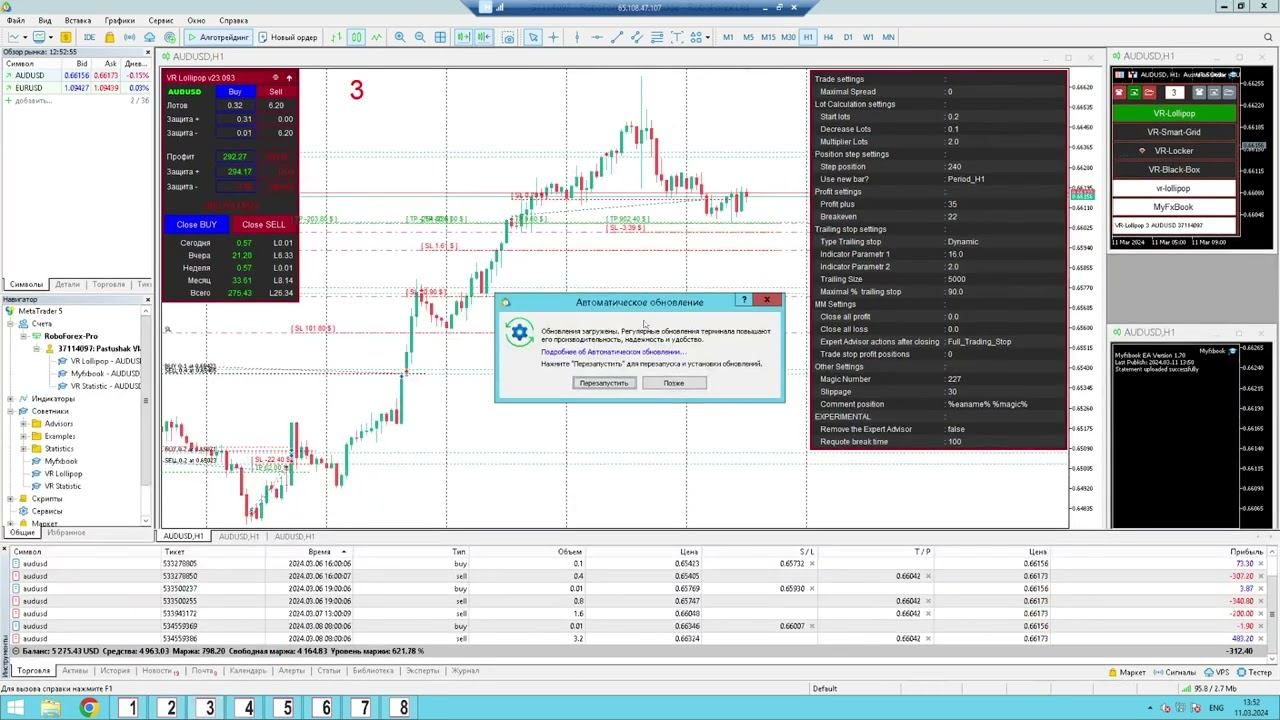This screenshot has width=1280, height=720.
Task: Click the screenshot camera toolbar icon
Action: tap(508, 37)
